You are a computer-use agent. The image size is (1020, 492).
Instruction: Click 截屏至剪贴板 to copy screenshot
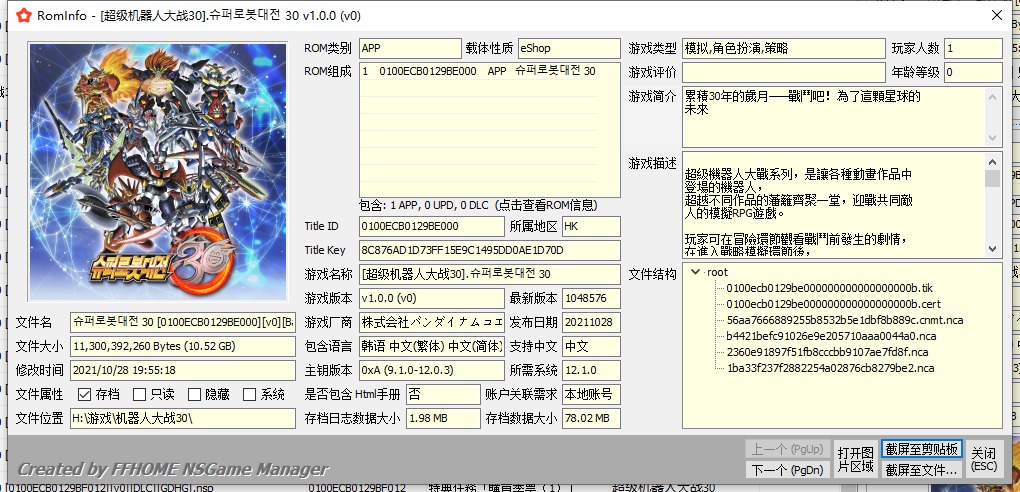921,449
